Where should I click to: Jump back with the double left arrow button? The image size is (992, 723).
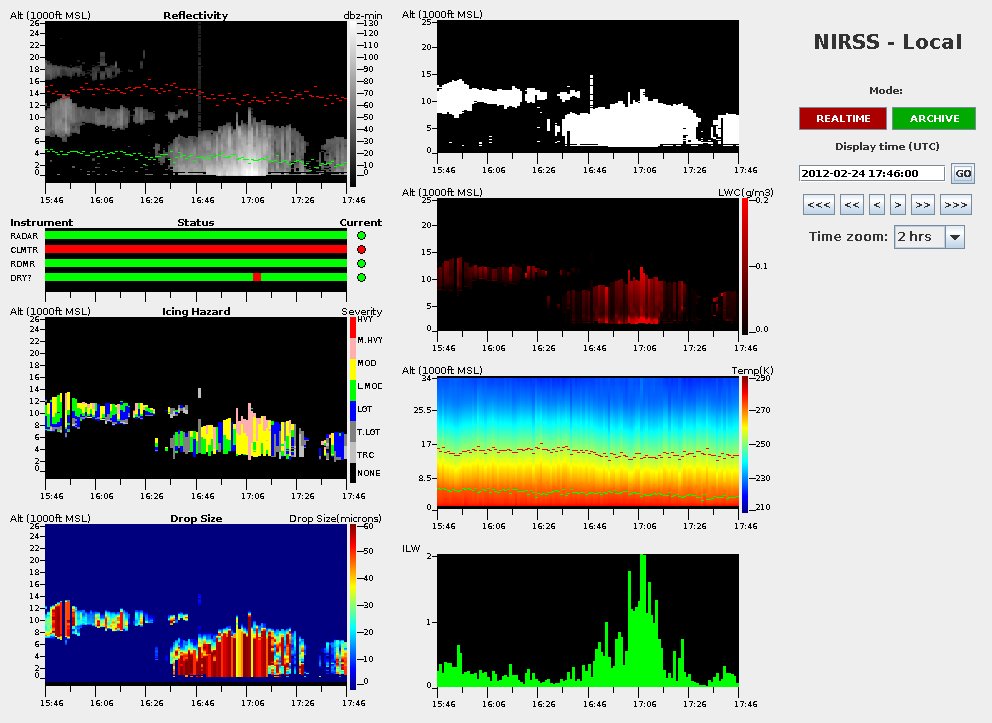coord(852,205)
